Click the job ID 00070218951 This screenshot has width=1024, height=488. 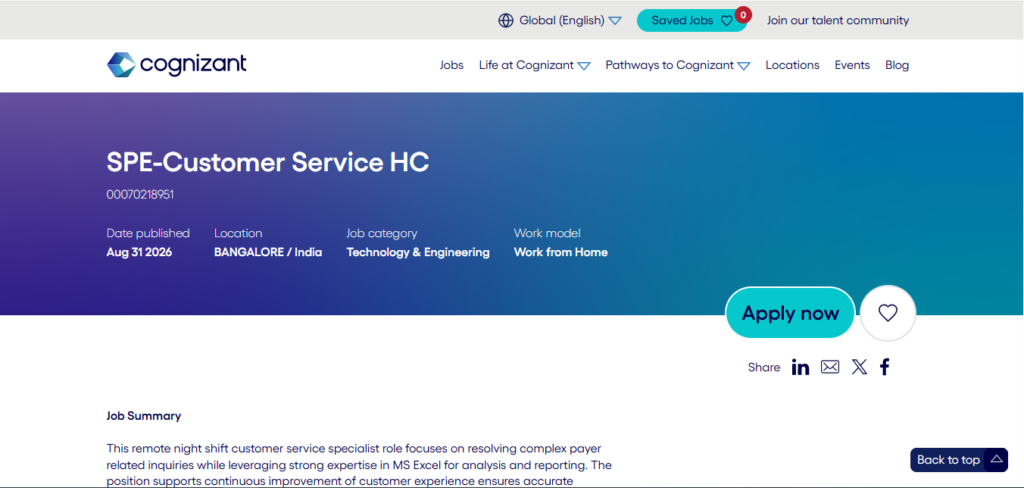coord(140,195)
